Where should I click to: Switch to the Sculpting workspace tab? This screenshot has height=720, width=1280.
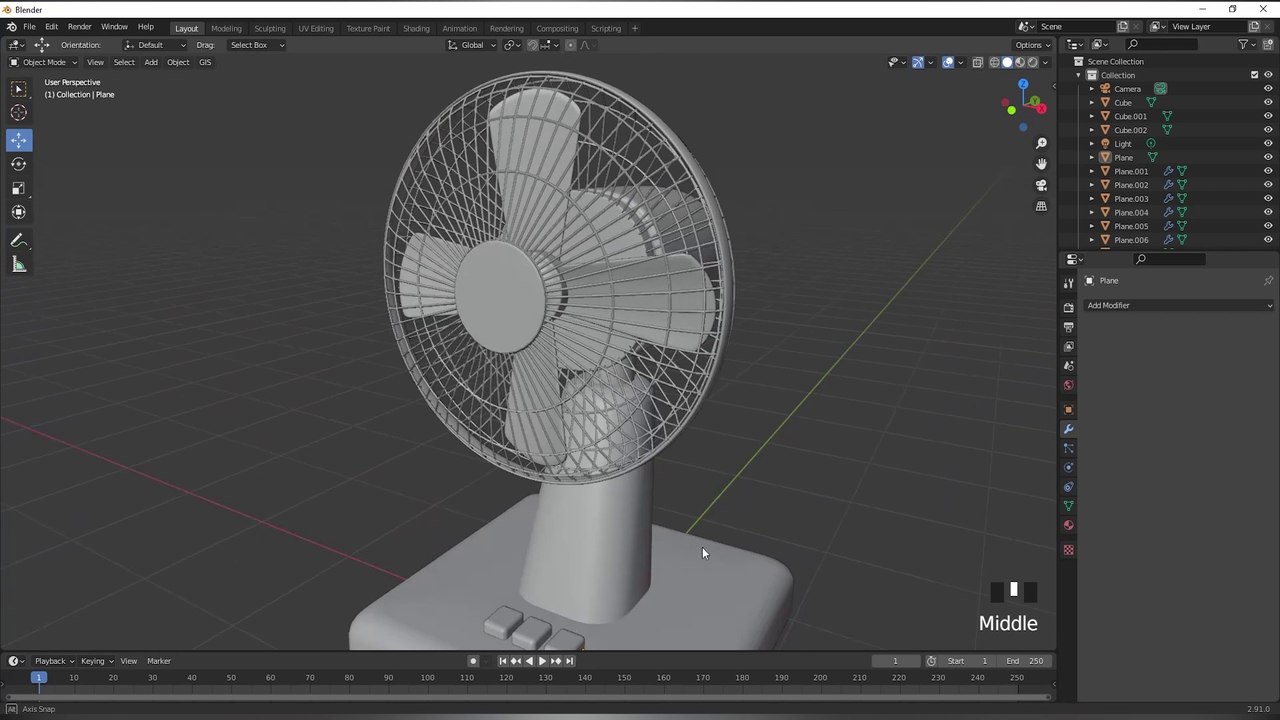point(269,28)
